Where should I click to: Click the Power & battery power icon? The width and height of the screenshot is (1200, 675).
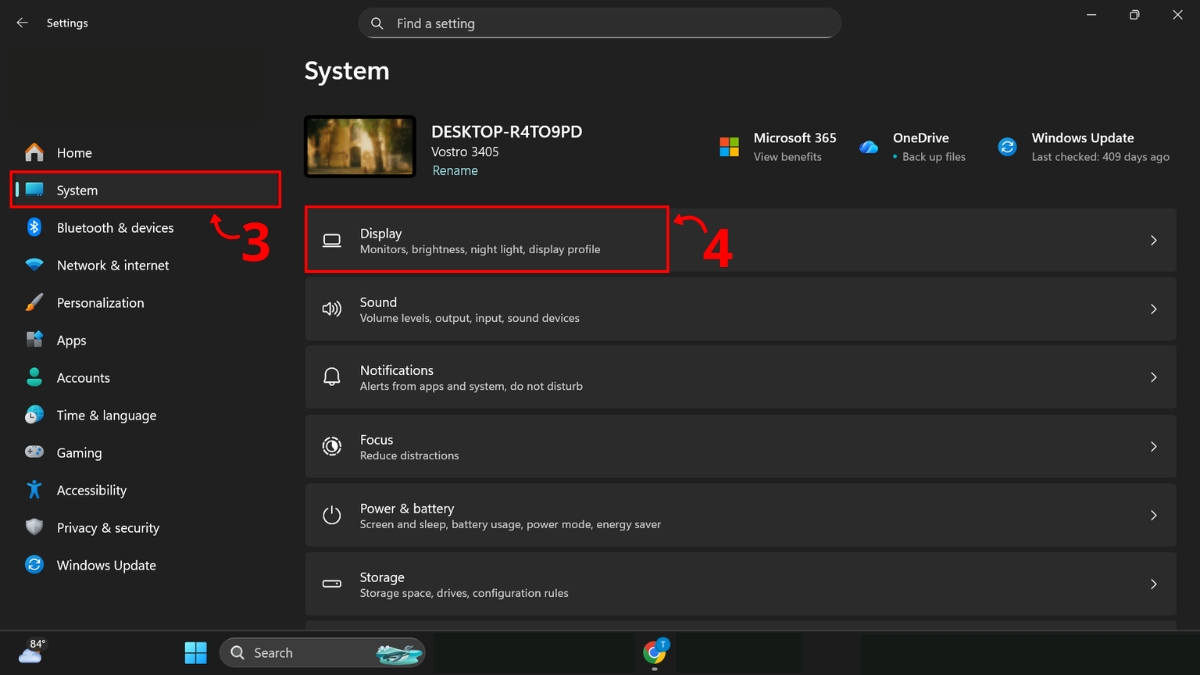[x=332, y=515]
